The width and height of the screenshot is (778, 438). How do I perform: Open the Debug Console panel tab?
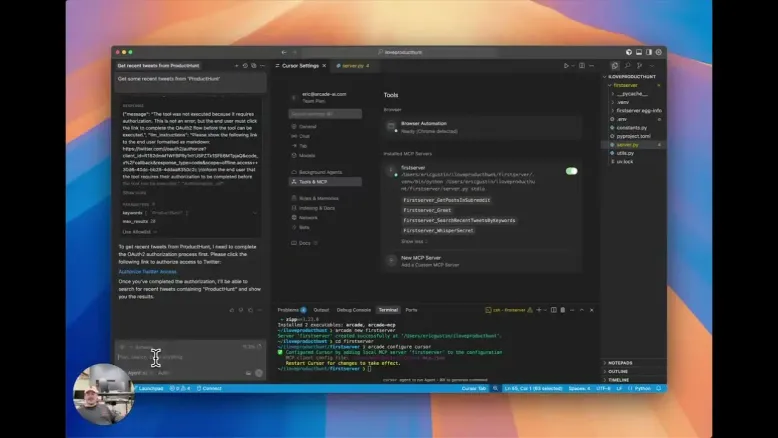click(354, 310)
